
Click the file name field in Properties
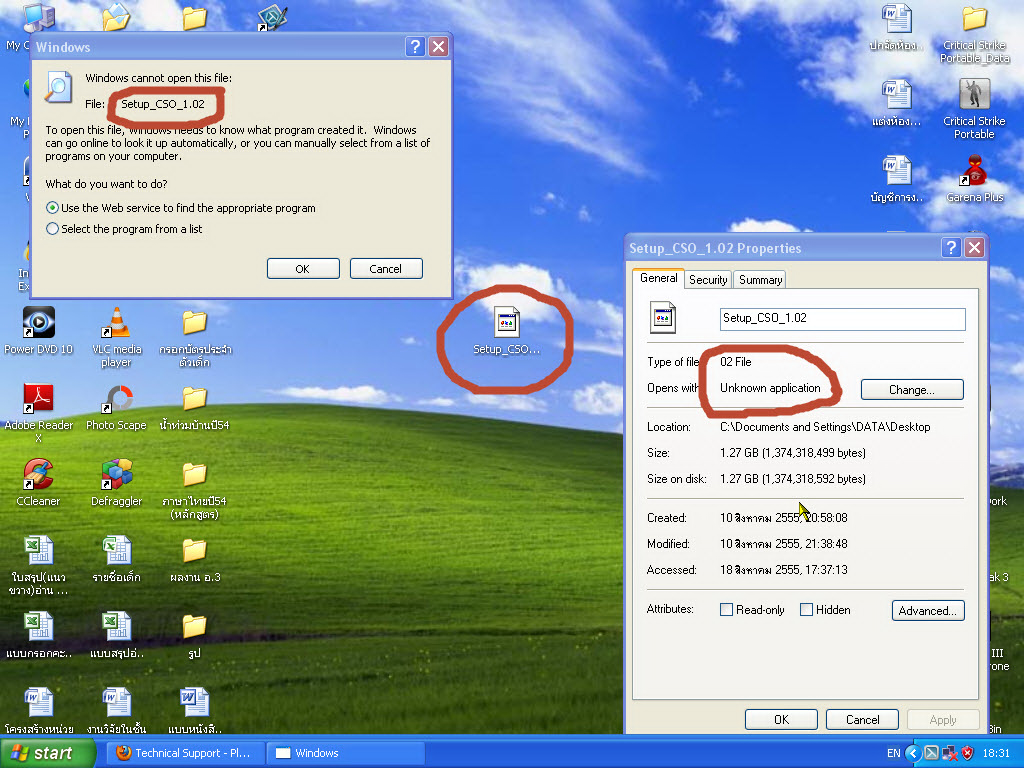(x=842, y=319)
